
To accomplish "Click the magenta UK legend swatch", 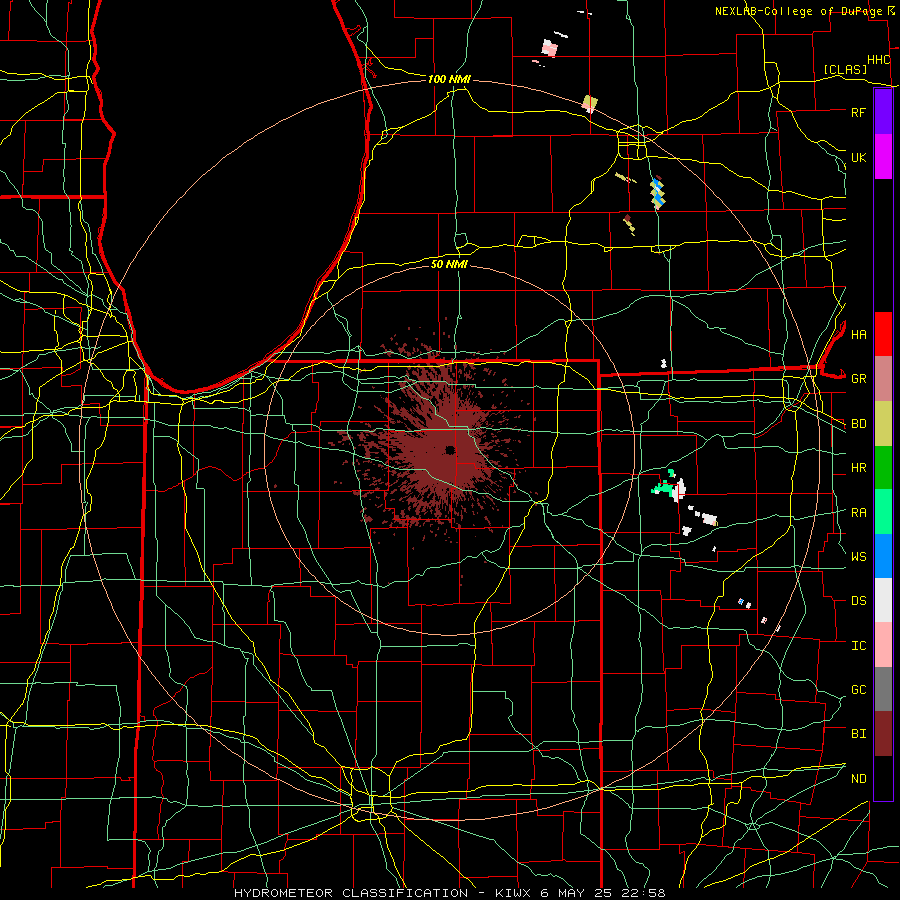I will click(883, 157).
